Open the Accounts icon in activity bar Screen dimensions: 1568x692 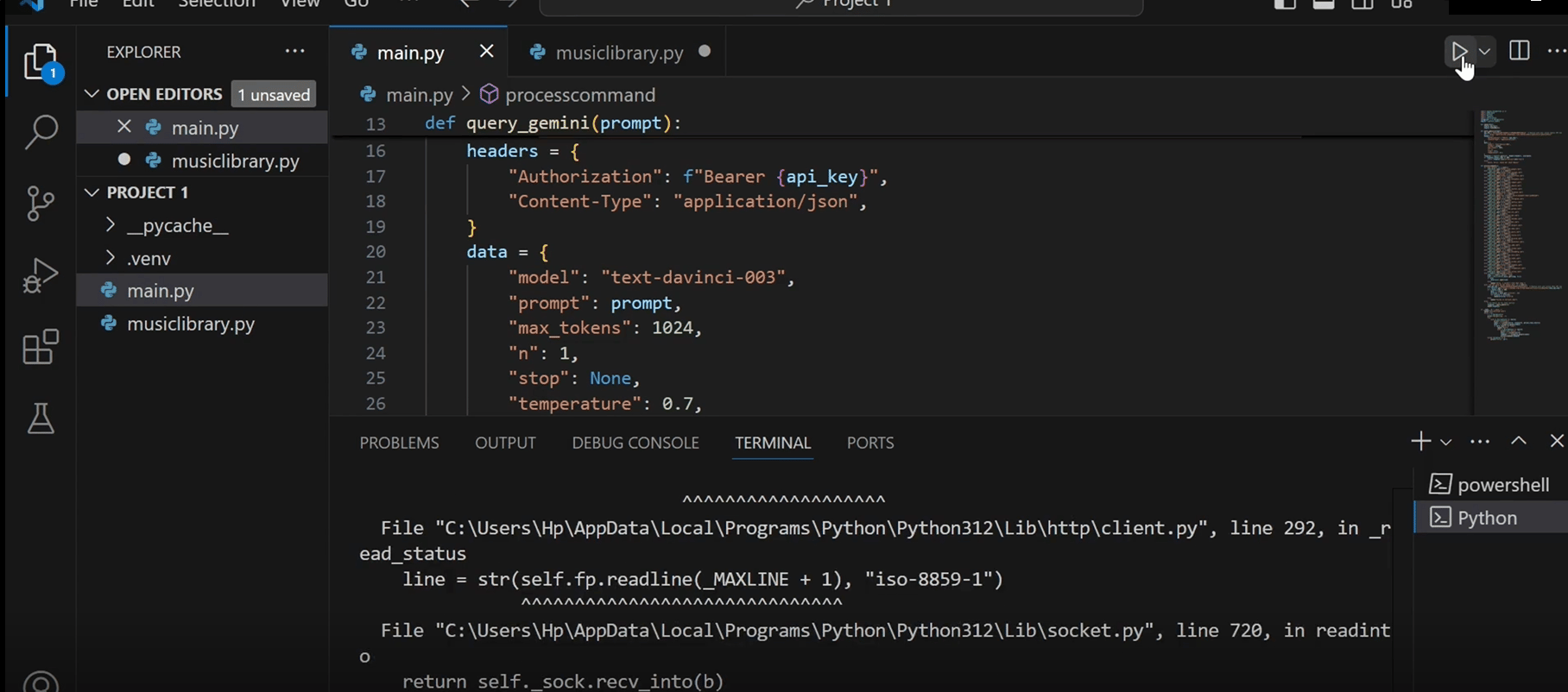click(41, 682)
